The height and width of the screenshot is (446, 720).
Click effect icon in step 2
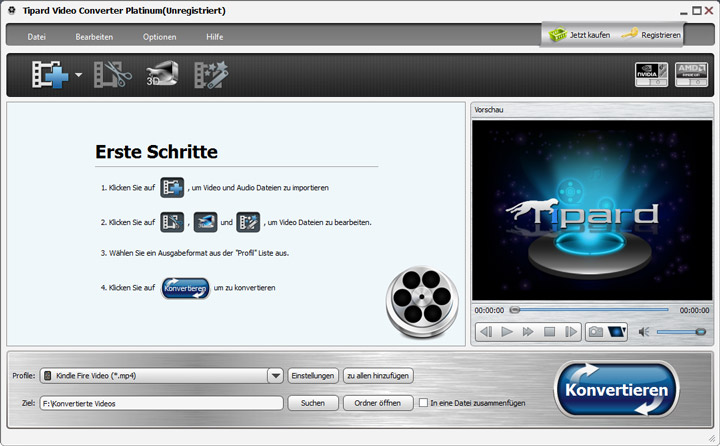coord(248,222)
